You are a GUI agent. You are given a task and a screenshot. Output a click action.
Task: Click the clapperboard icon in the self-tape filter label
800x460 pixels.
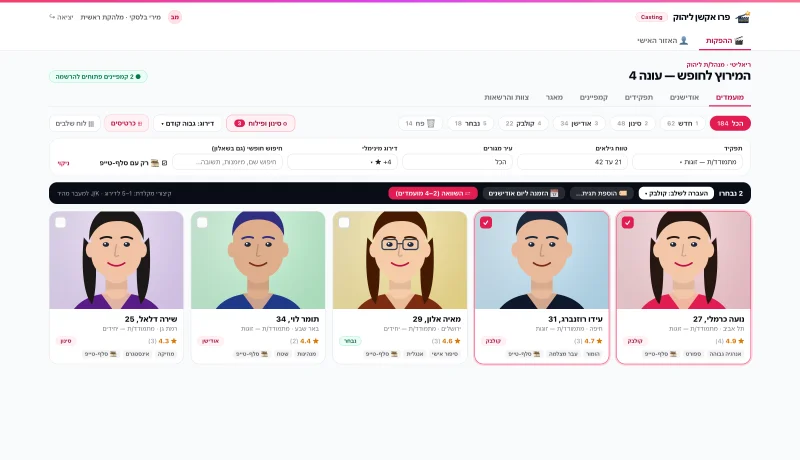tap(155, 163)
